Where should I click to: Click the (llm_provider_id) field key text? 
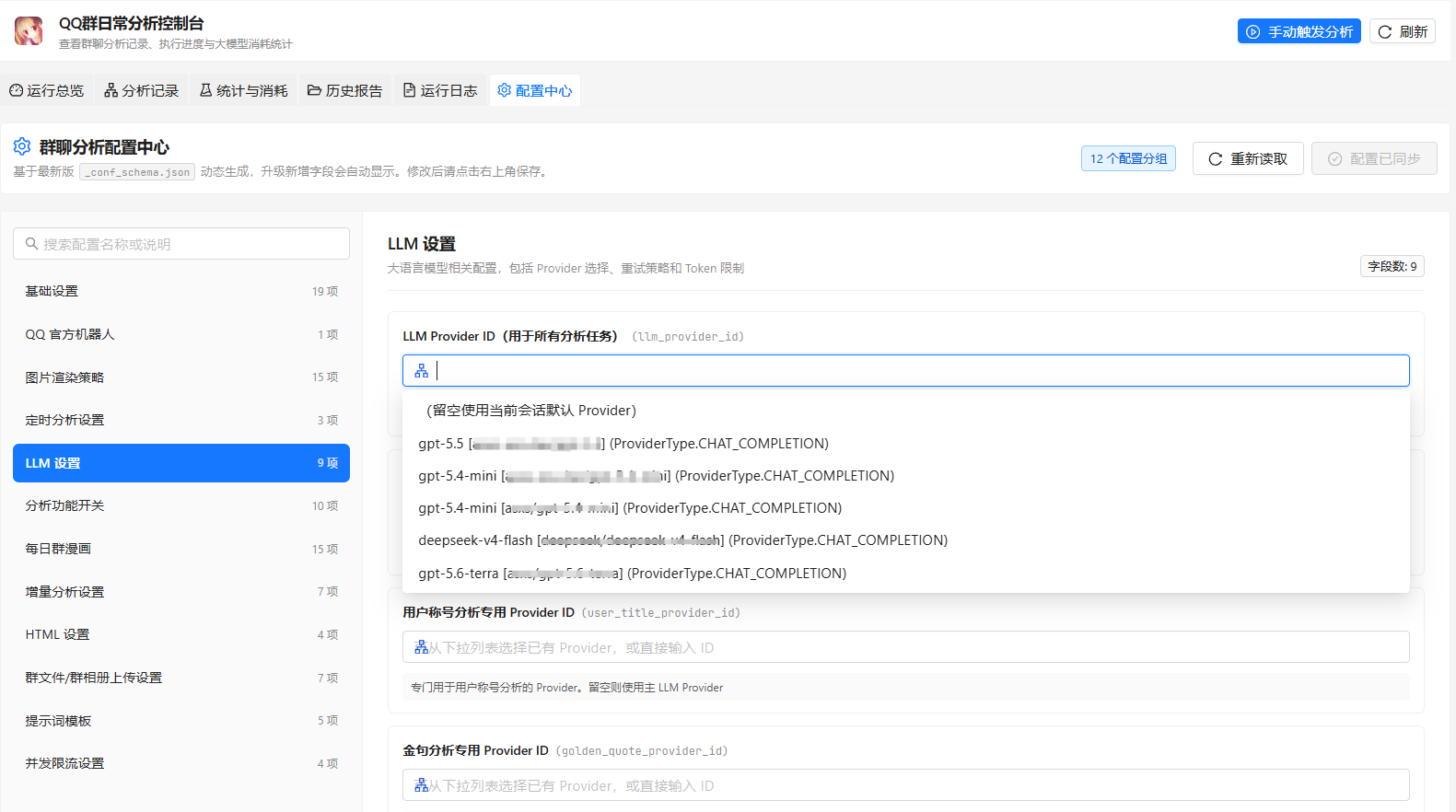688,337
